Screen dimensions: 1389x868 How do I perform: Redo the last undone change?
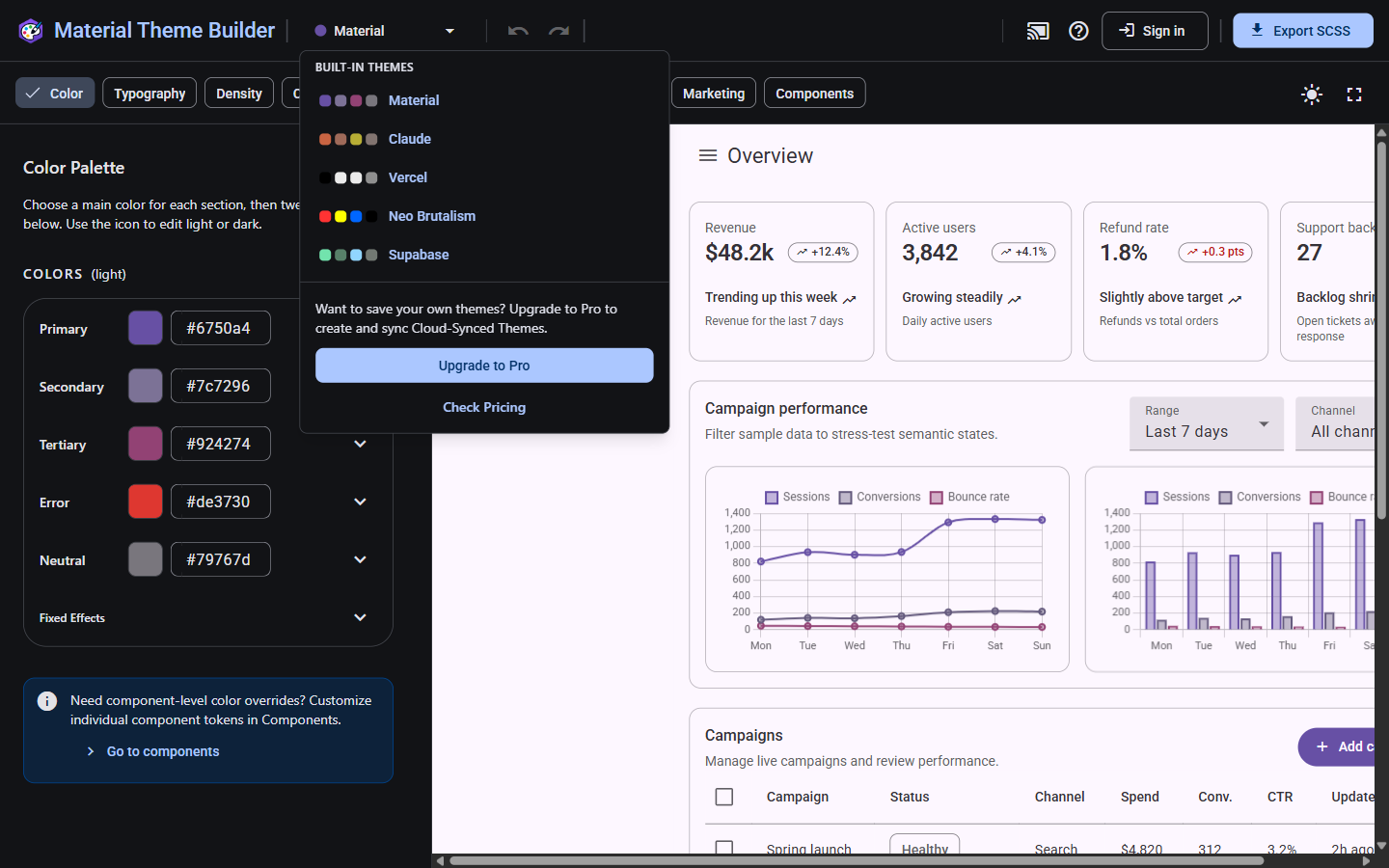[558, 31]
